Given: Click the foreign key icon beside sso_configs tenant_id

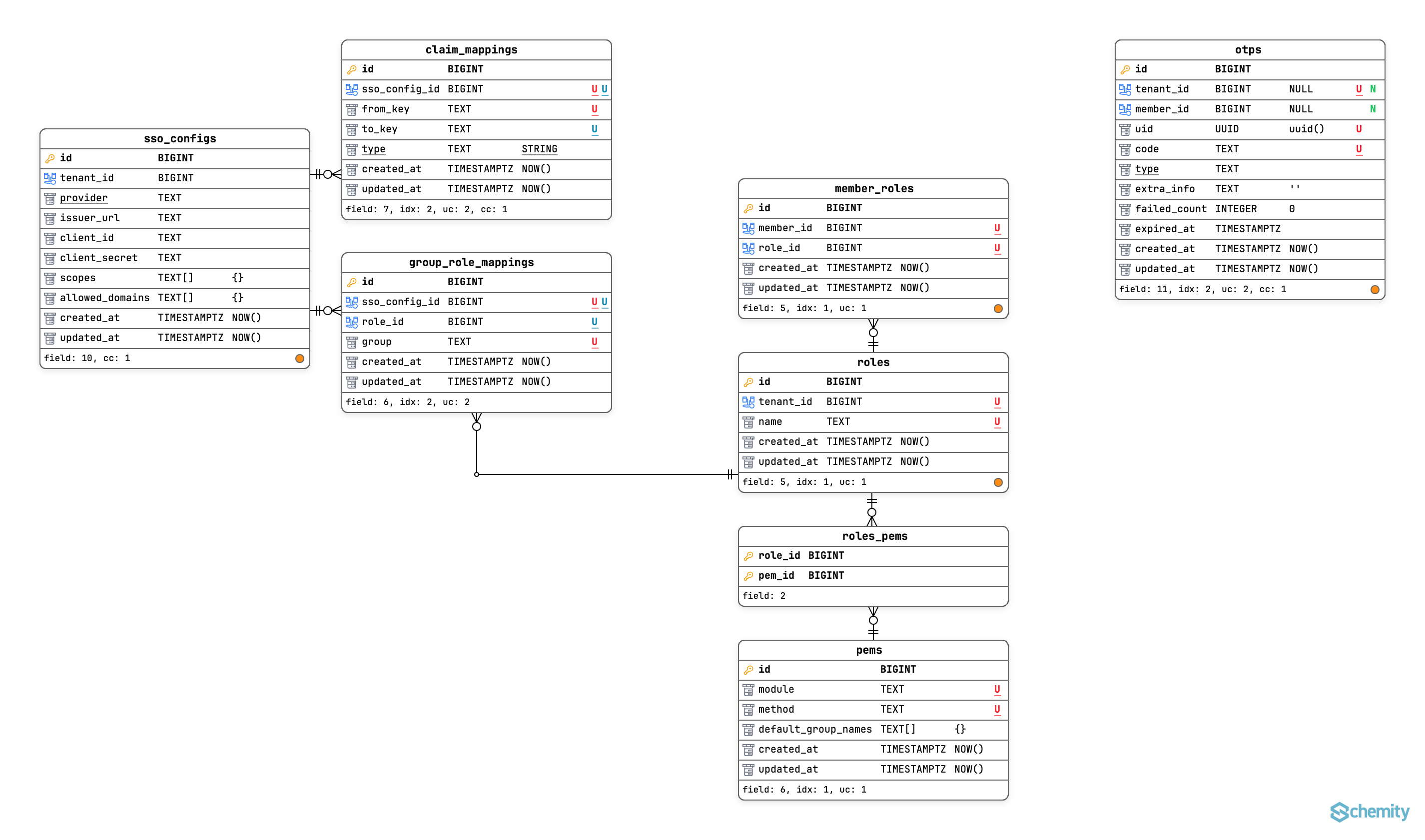Looking at the screenshot, I should (x=50, y=178).
